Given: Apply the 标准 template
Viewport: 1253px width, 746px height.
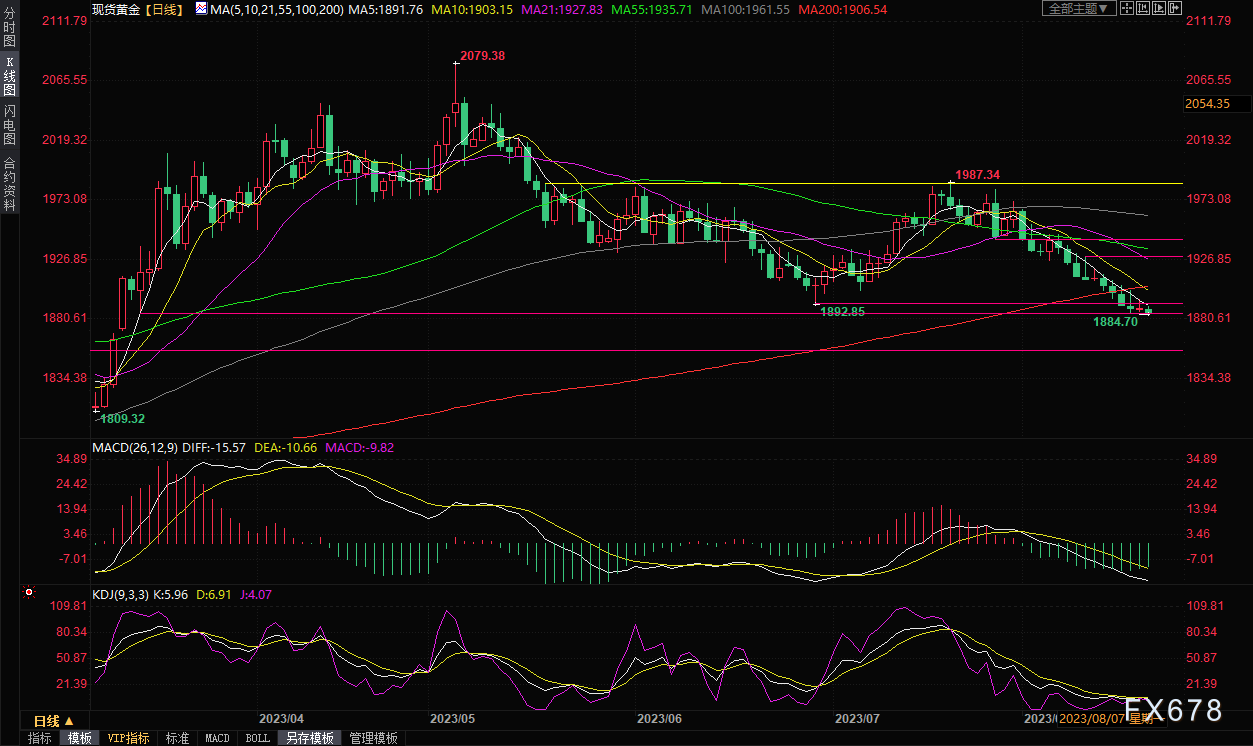Looking at the screenshot, I should (x=177, y=738).
